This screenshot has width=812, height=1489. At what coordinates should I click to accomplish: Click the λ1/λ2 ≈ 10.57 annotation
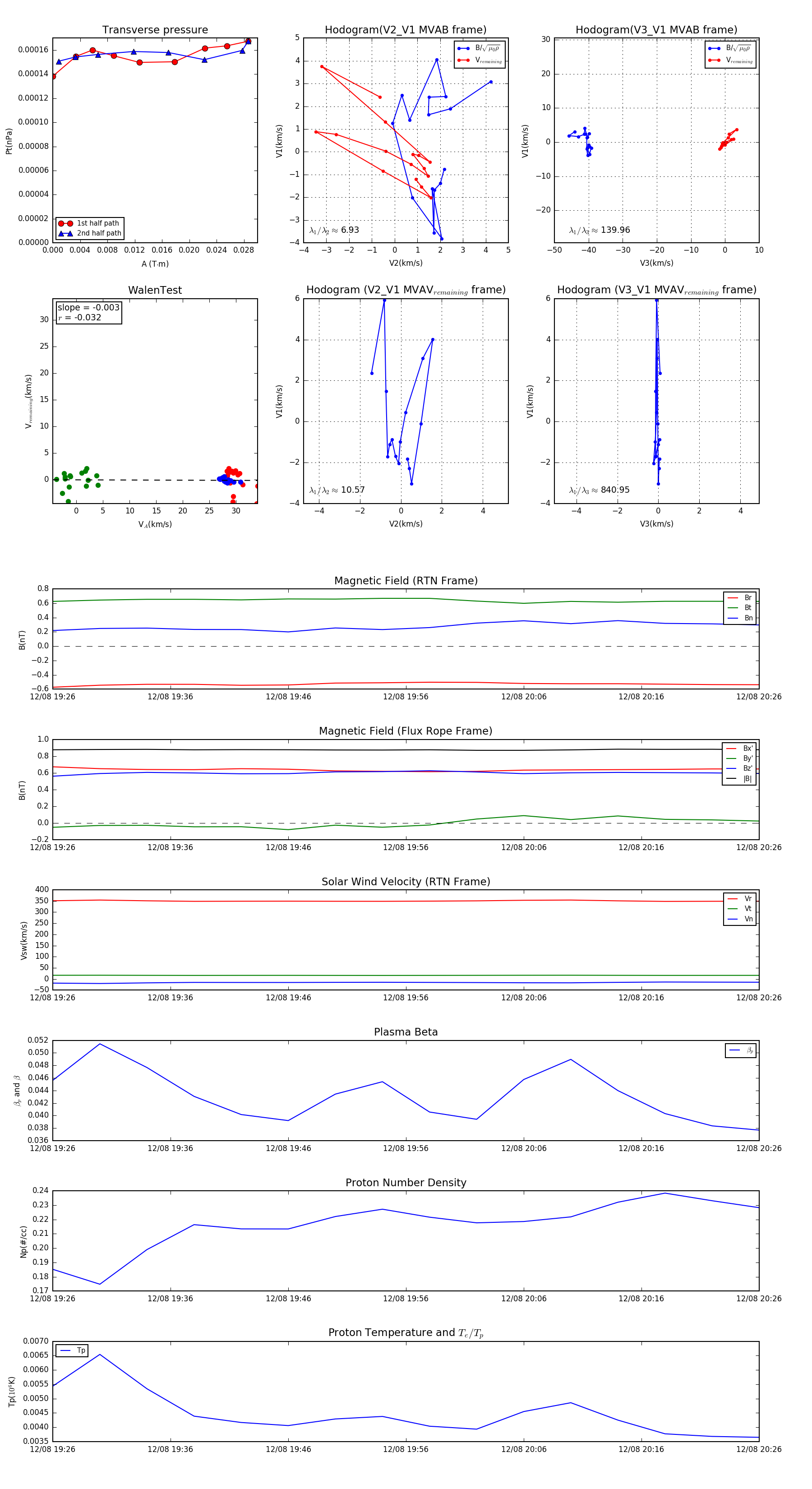click(337, 490)
